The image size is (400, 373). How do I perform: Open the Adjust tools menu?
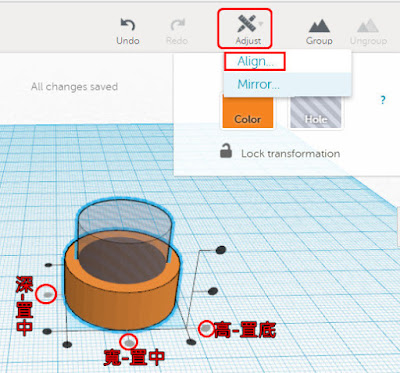(248, 30)
